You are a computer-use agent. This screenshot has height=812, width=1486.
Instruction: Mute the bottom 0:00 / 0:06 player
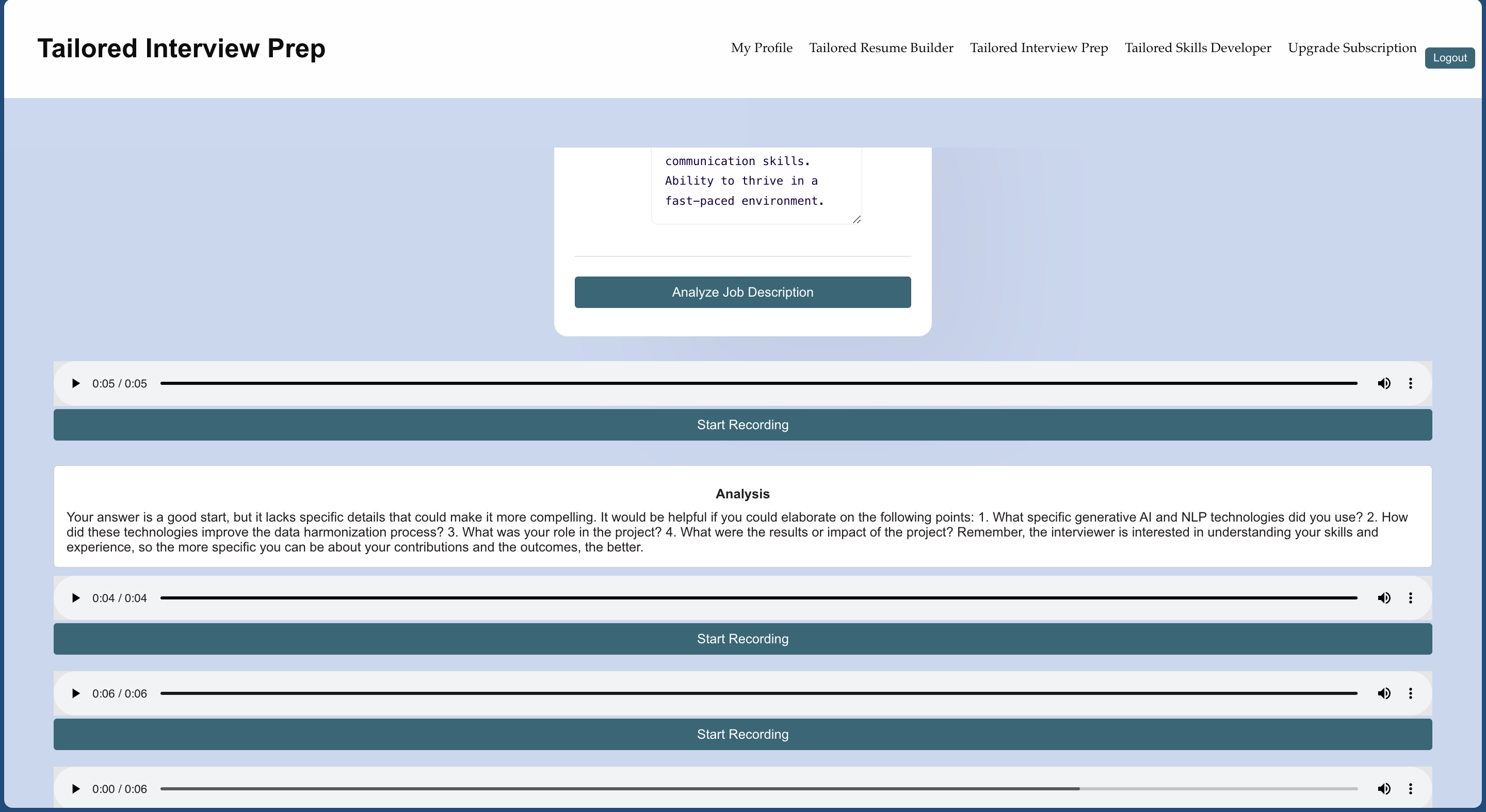click(x=1384, y=788)
